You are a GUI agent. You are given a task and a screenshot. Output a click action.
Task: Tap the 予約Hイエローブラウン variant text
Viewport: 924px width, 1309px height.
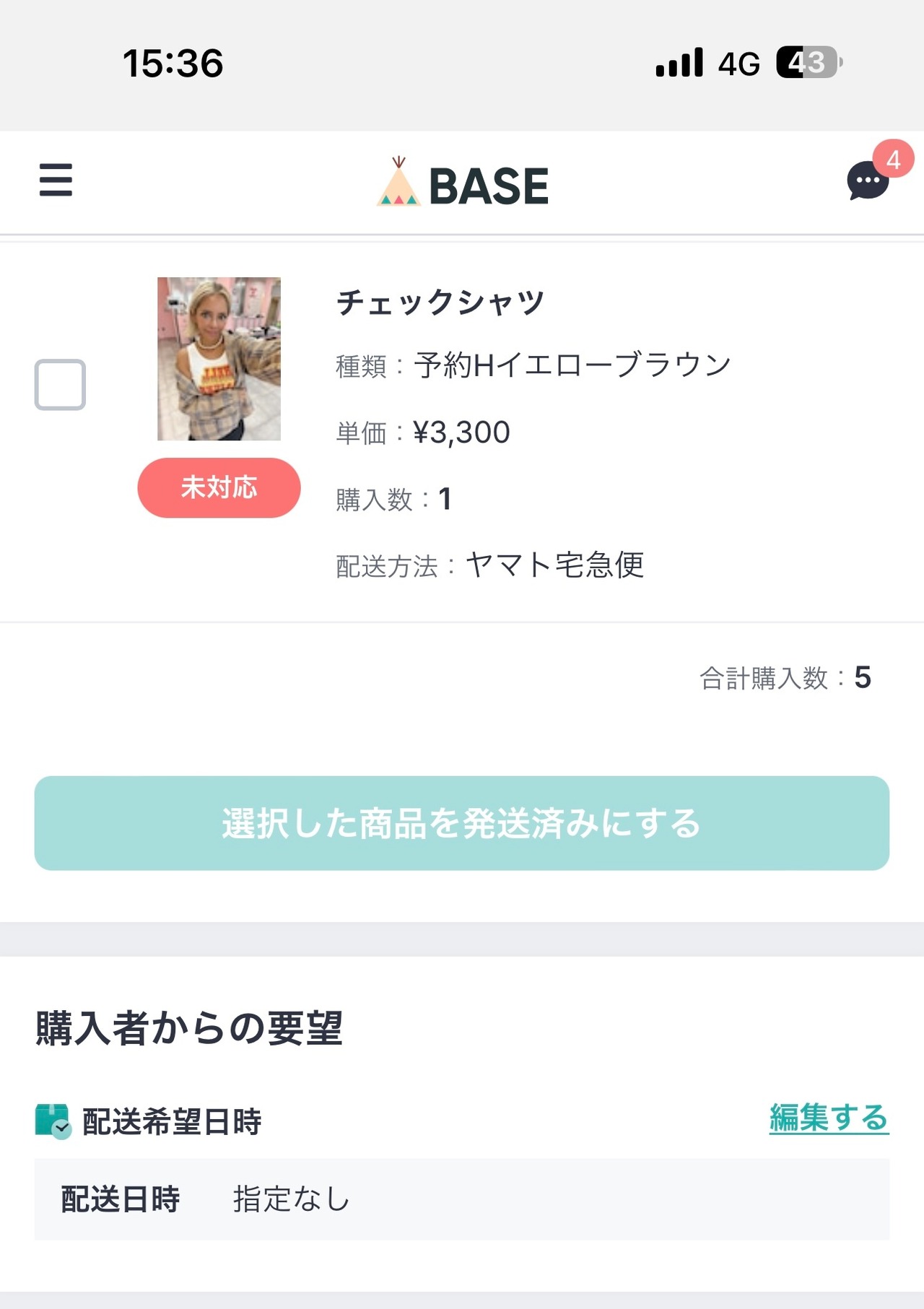572,365
